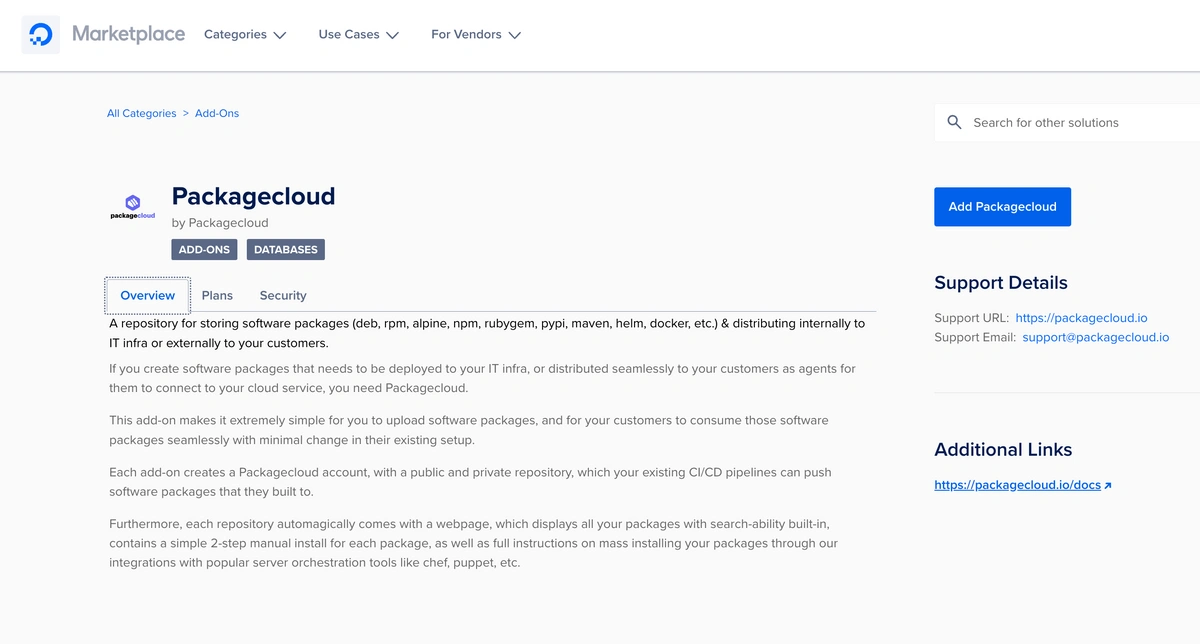This screenshot has height=644, width=1200.
Task: Click the 'Support URL:' label
Action: [x=971, y=318]
